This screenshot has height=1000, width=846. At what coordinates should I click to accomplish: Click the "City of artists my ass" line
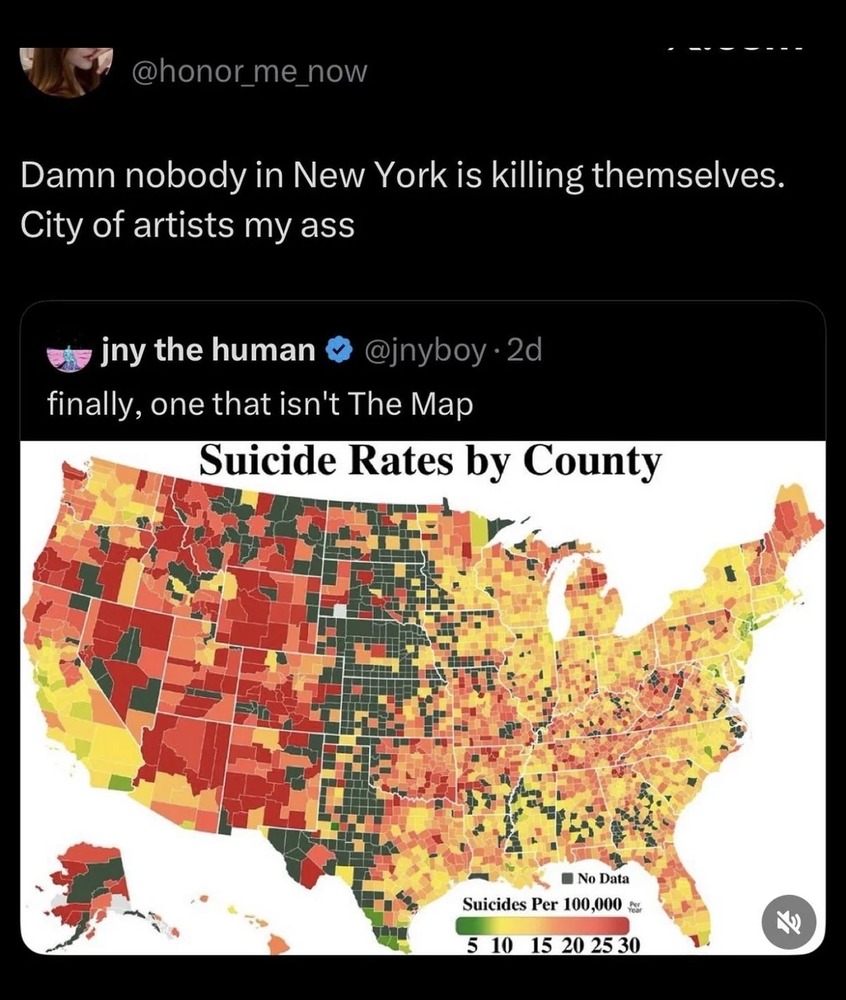[187, 224]
